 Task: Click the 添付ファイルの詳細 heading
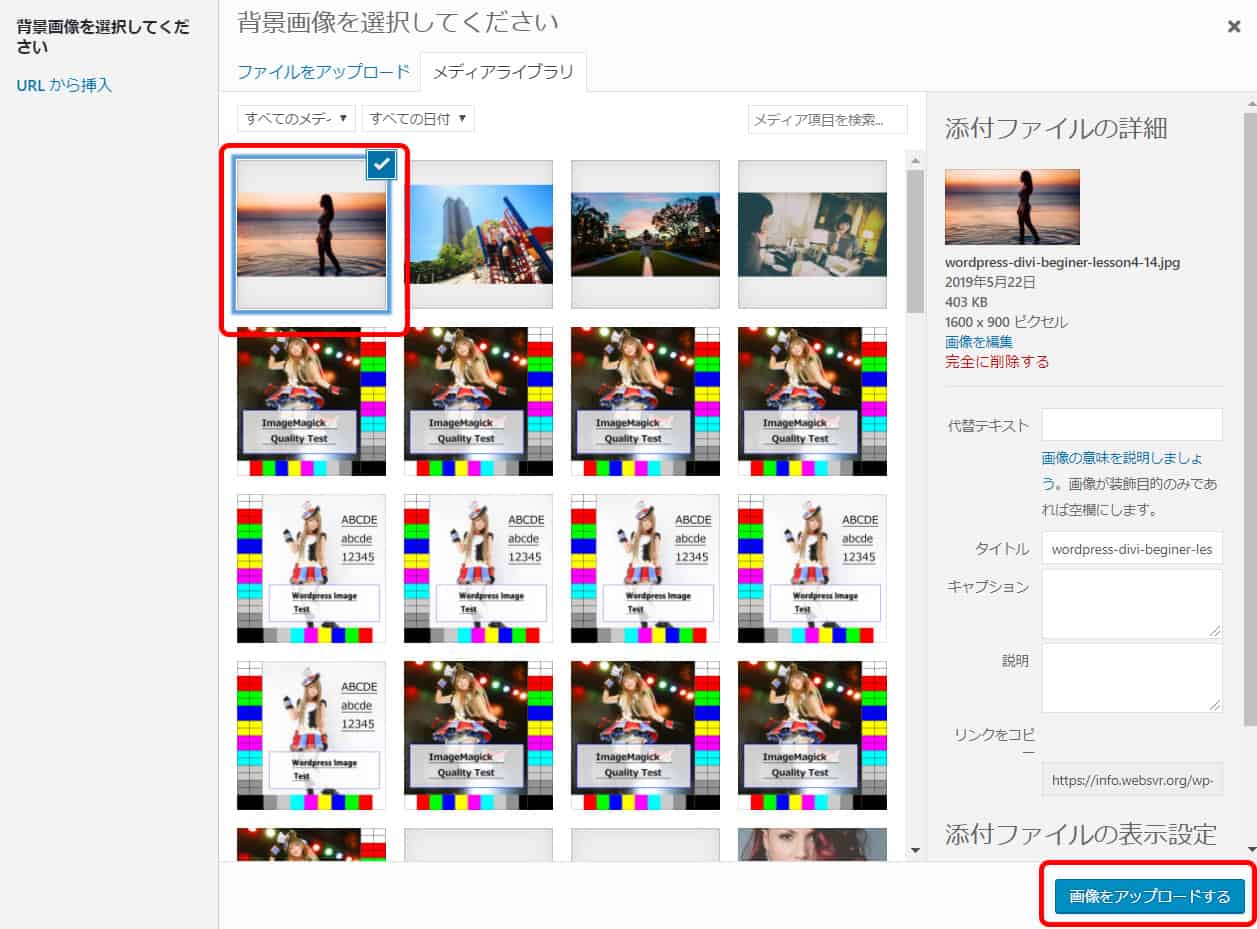[1056, 128]
